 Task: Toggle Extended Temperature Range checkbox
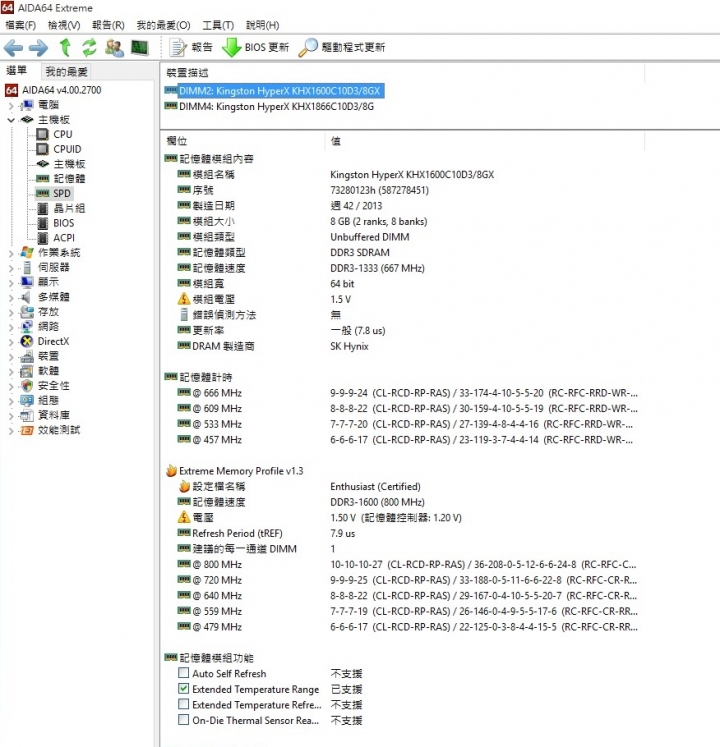click(x=183, y=688)
